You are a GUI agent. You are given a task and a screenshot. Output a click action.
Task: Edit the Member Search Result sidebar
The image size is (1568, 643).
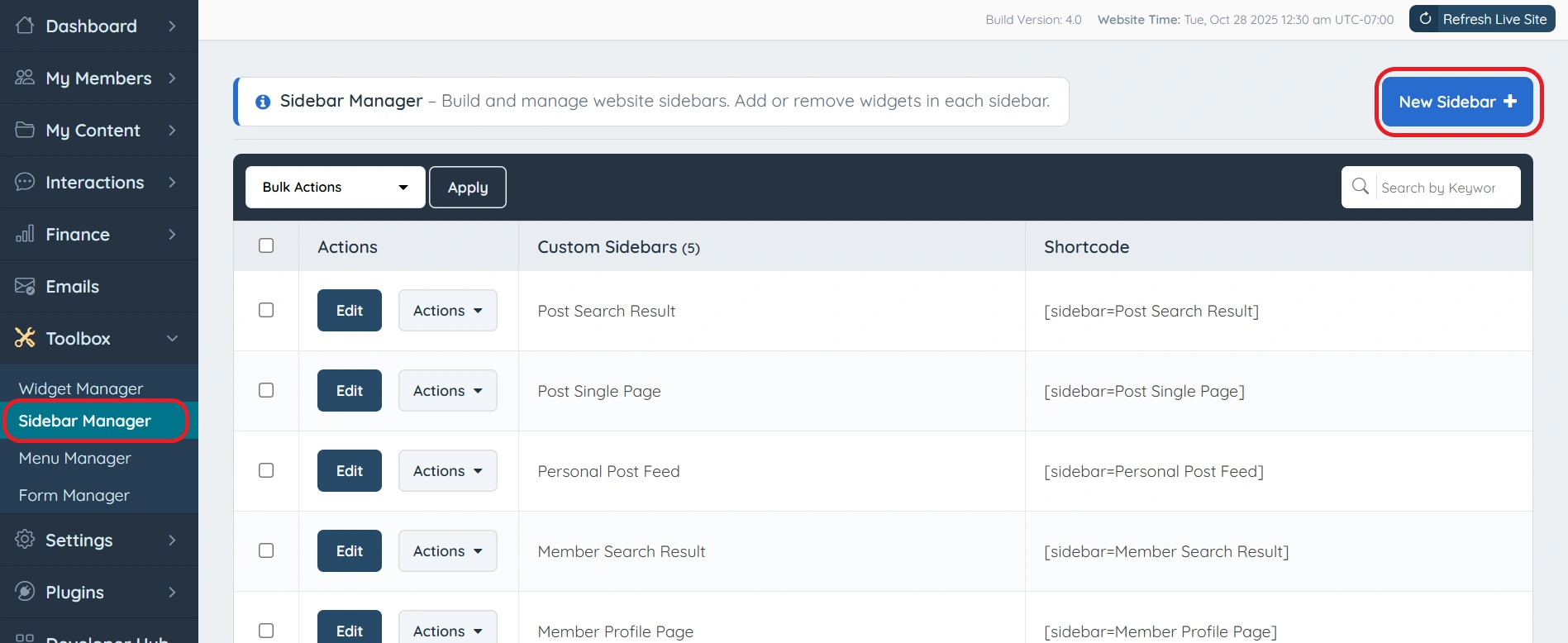click(x=350, y=550)
